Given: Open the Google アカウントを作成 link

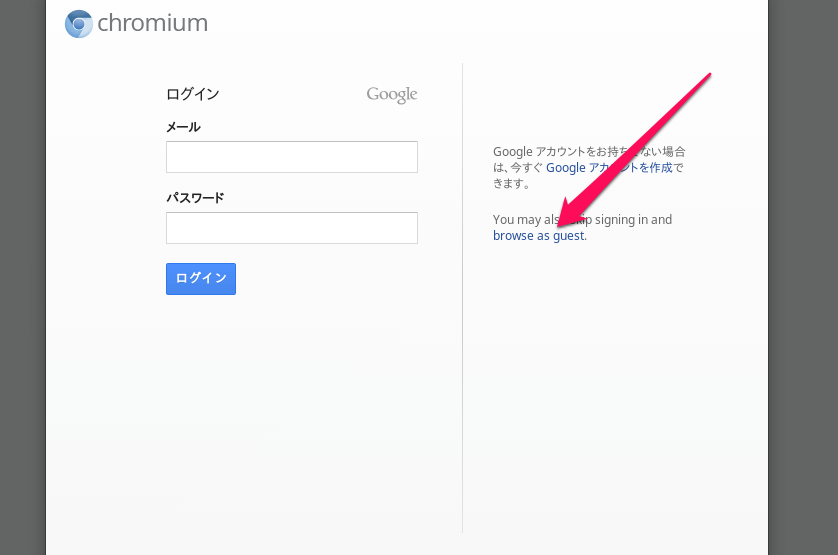Looking at the screenshot, I should coord(609,168).
